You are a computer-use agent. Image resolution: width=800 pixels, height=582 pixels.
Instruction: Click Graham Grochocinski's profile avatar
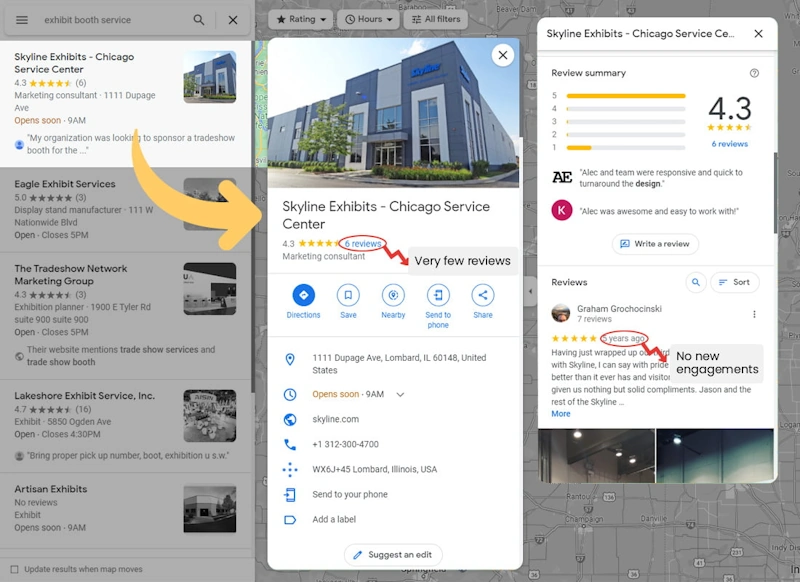(561, 313)
